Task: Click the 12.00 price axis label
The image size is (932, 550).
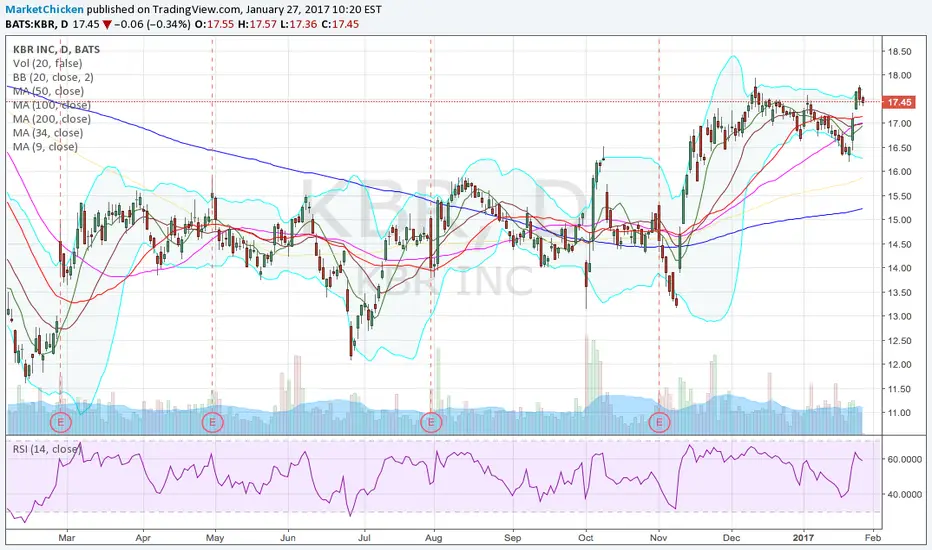Action: (x=899, y=364)
